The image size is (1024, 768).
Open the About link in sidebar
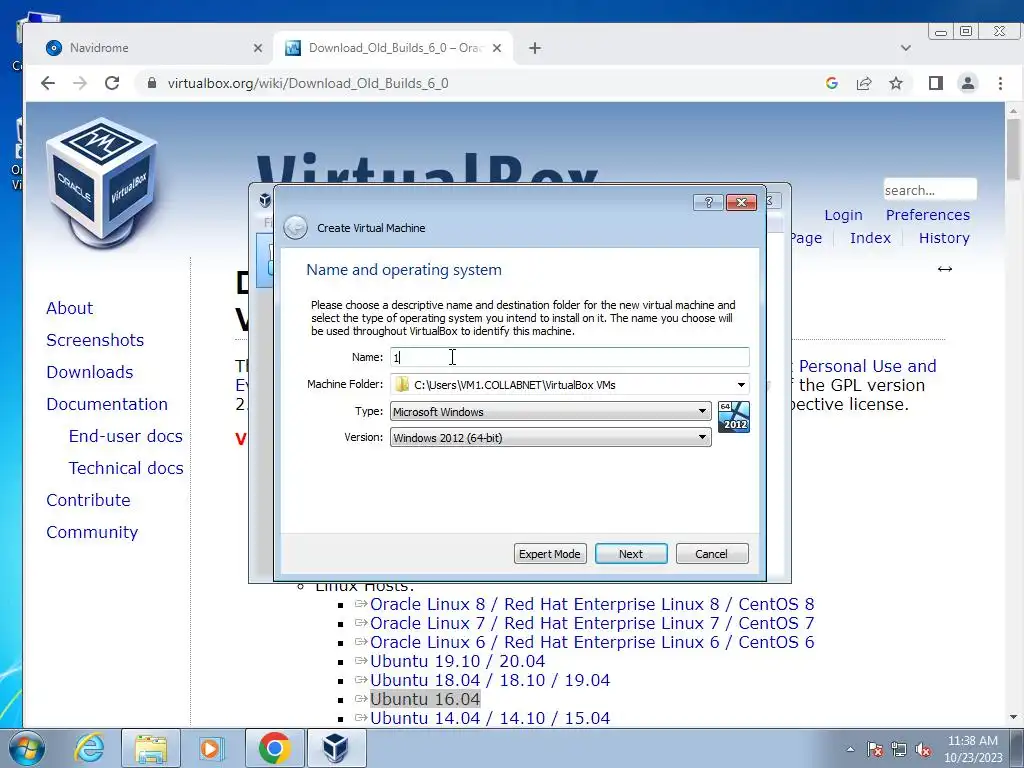[x=69, y=308]
